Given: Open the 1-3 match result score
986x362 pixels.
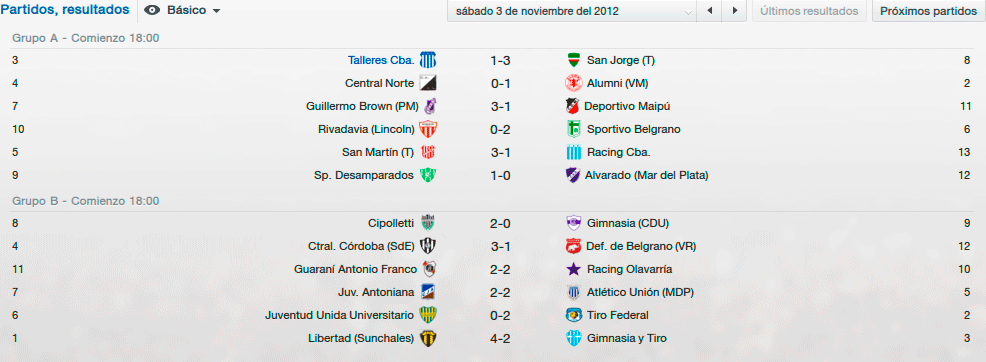Looking at the screenshot, I should [x=501, y=60].
